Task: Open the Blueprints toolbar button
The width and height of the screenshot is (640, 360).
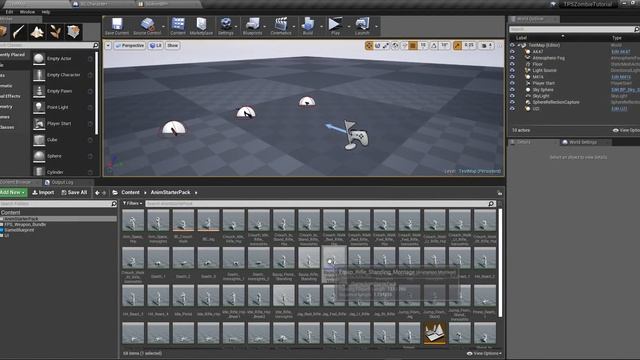Action: [252, 26]
